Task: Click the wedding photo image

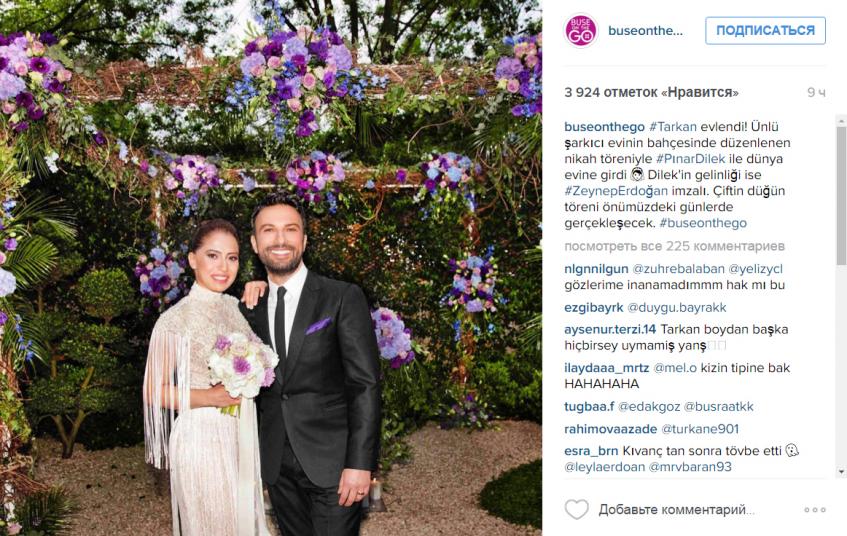Action: [271, 268]
